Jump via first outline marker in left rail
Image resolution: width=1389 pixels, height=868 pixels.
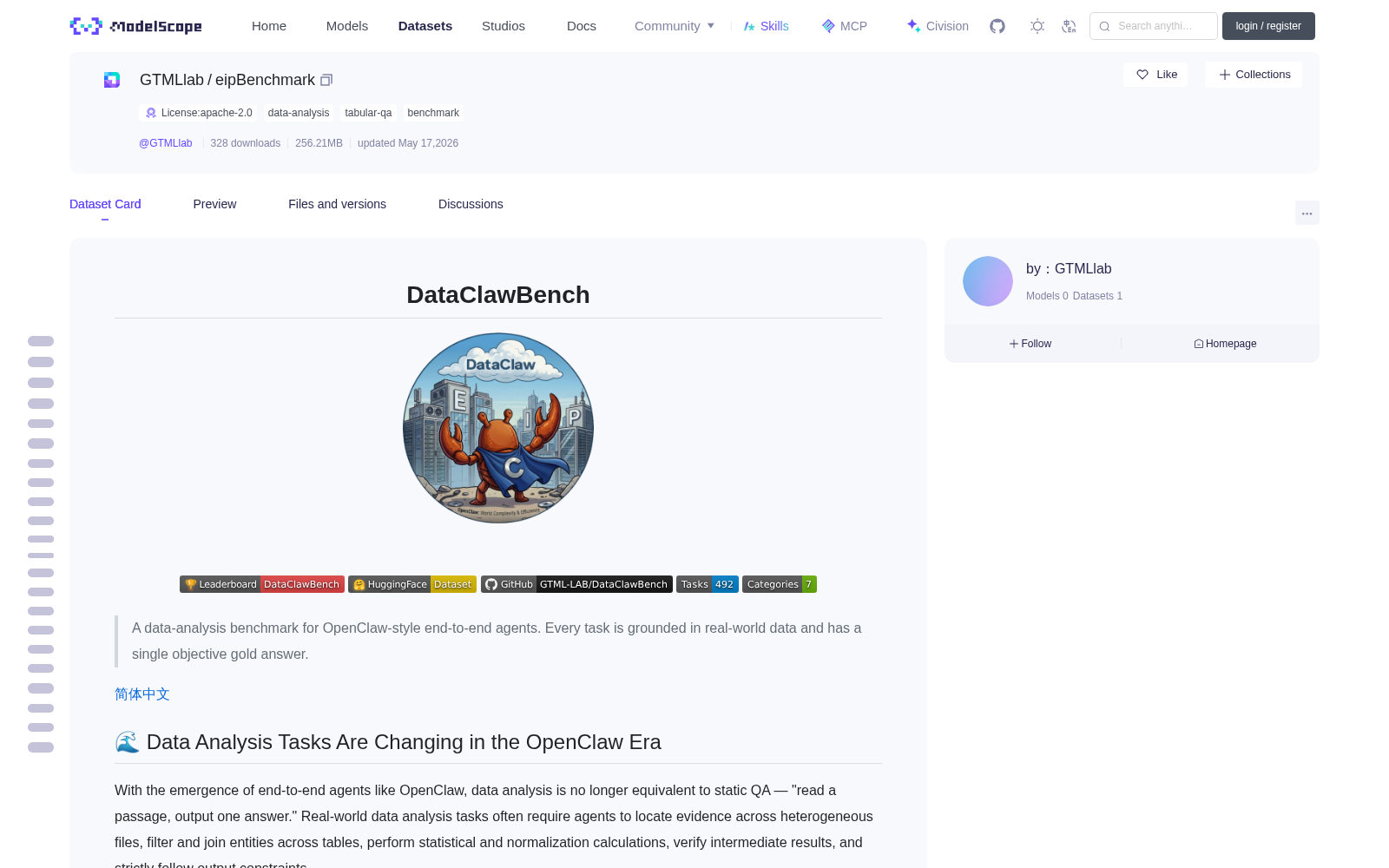click(x=41, y=341)
